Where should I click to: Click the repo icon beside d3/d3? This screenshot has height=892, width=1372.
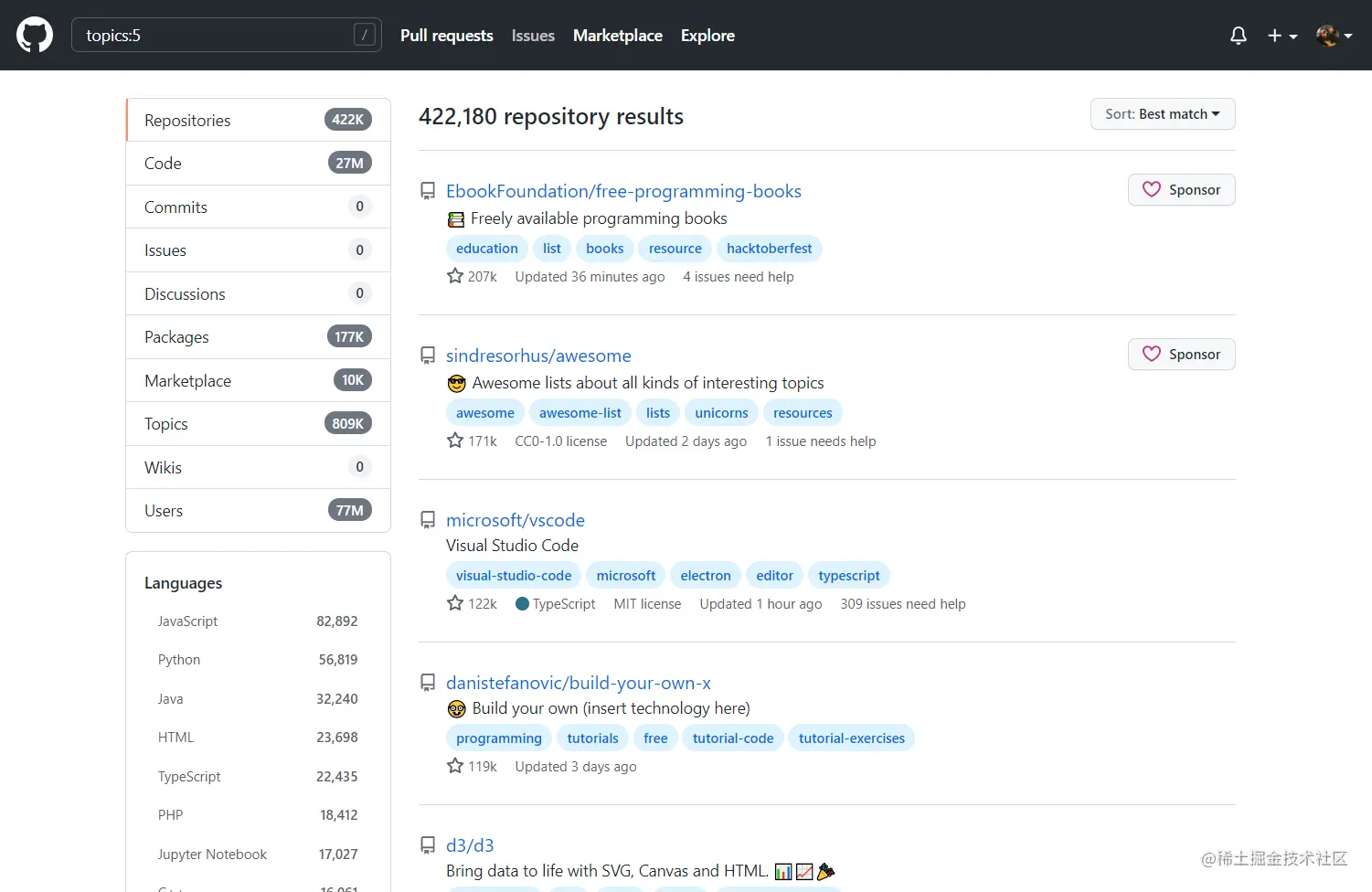coord(428,845)
